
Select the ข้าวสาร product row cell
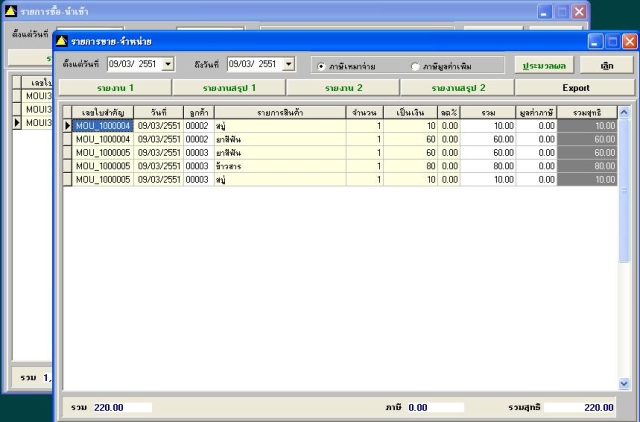click(279, 166)
